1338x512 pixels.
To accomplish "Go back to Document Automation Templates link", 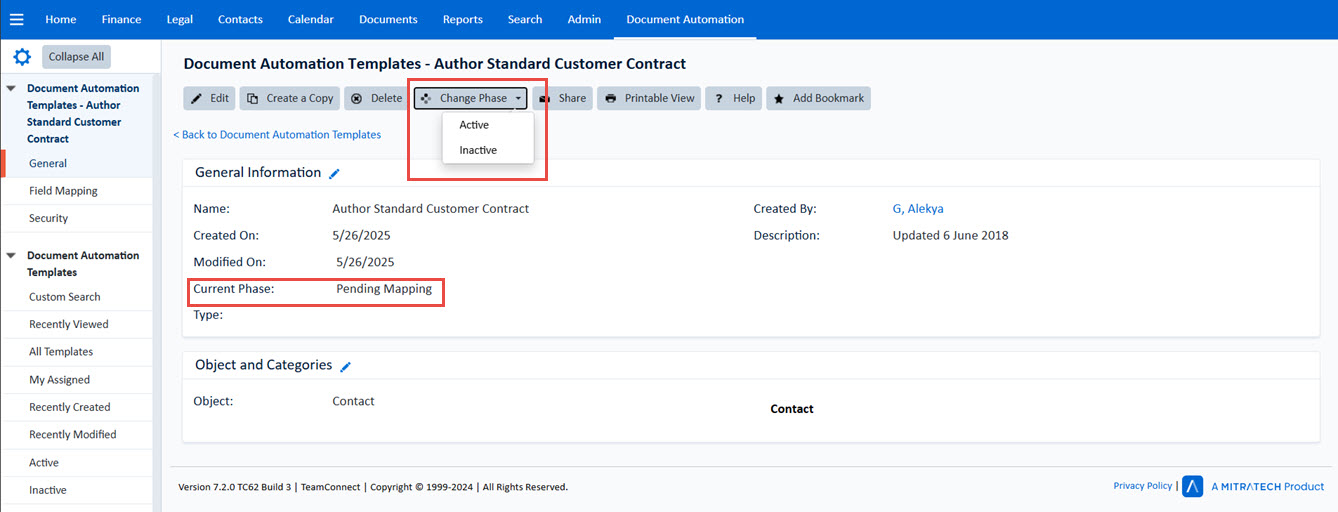I will (x=277, y=134).
